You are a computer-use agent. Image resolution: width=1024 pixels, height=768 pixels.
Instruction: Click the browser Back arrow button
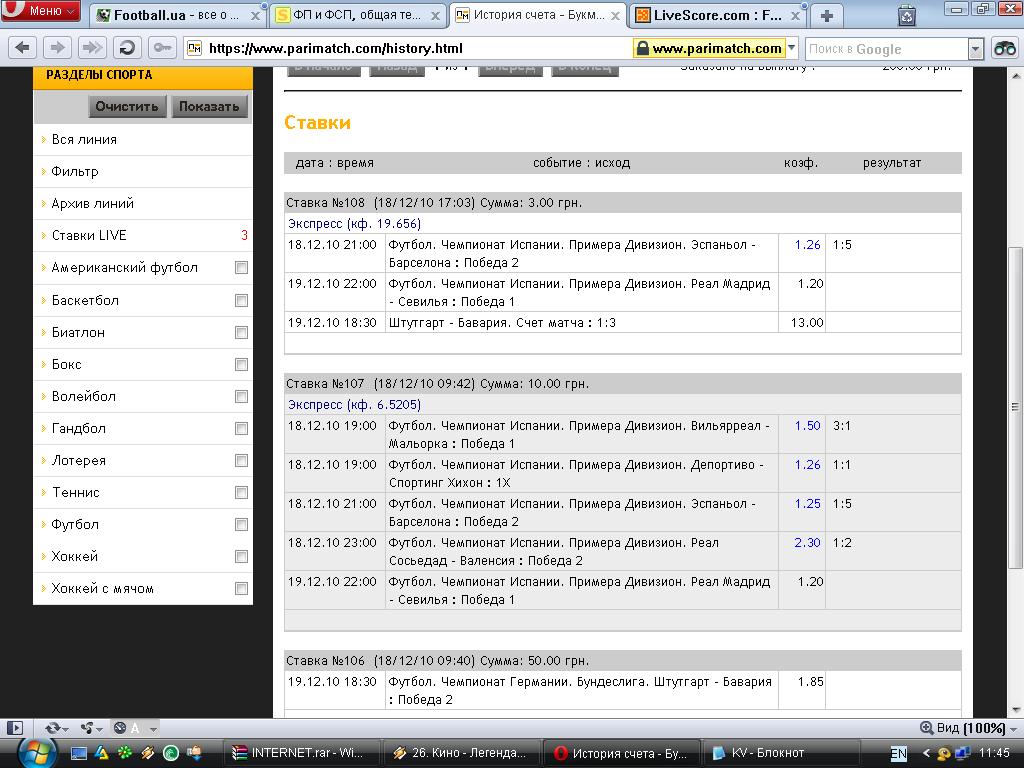24,48
